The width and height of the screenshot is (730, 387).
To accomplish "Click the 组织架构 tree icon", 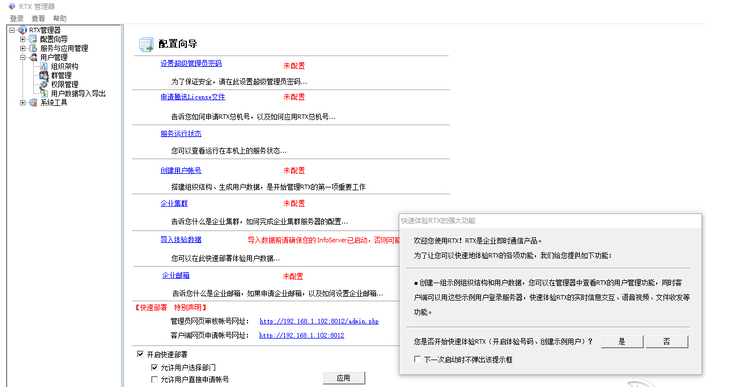I will (44, 67).
